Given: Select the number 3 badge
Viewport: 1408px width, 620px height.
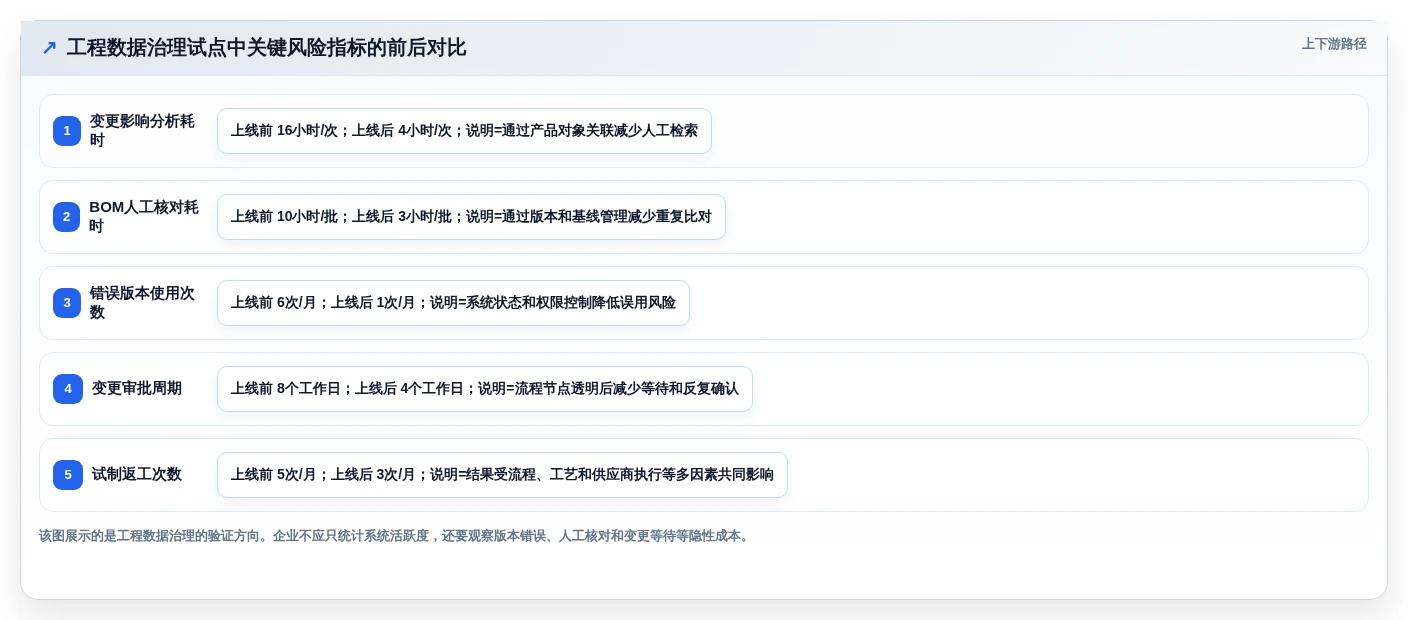Looking at the screenshot, I should point(67,303).
